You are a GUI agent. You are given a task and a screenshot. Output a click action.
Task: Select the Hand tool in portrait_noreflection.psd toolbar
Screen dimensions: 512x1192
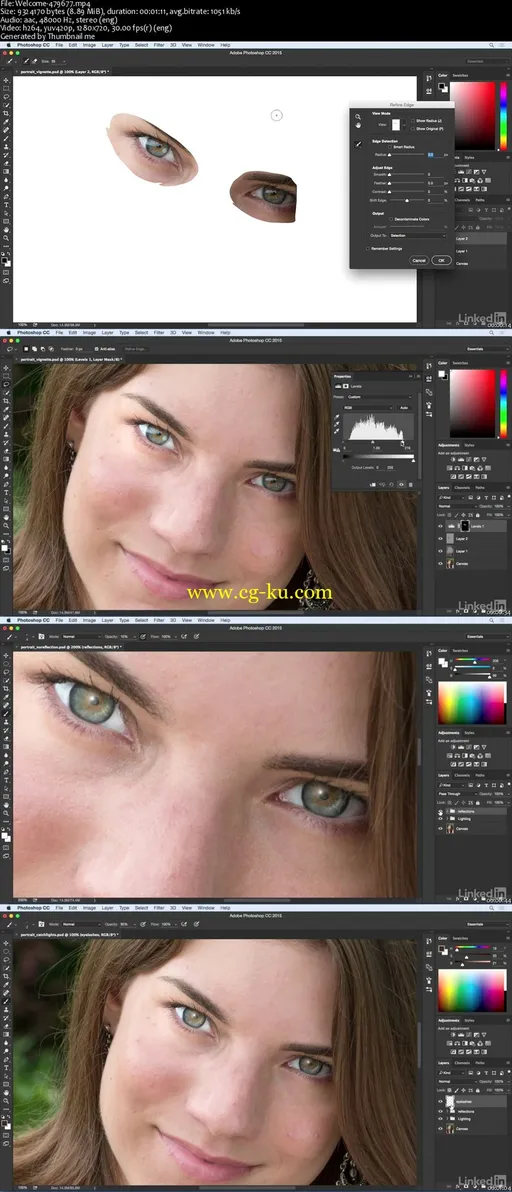(5, 804)
